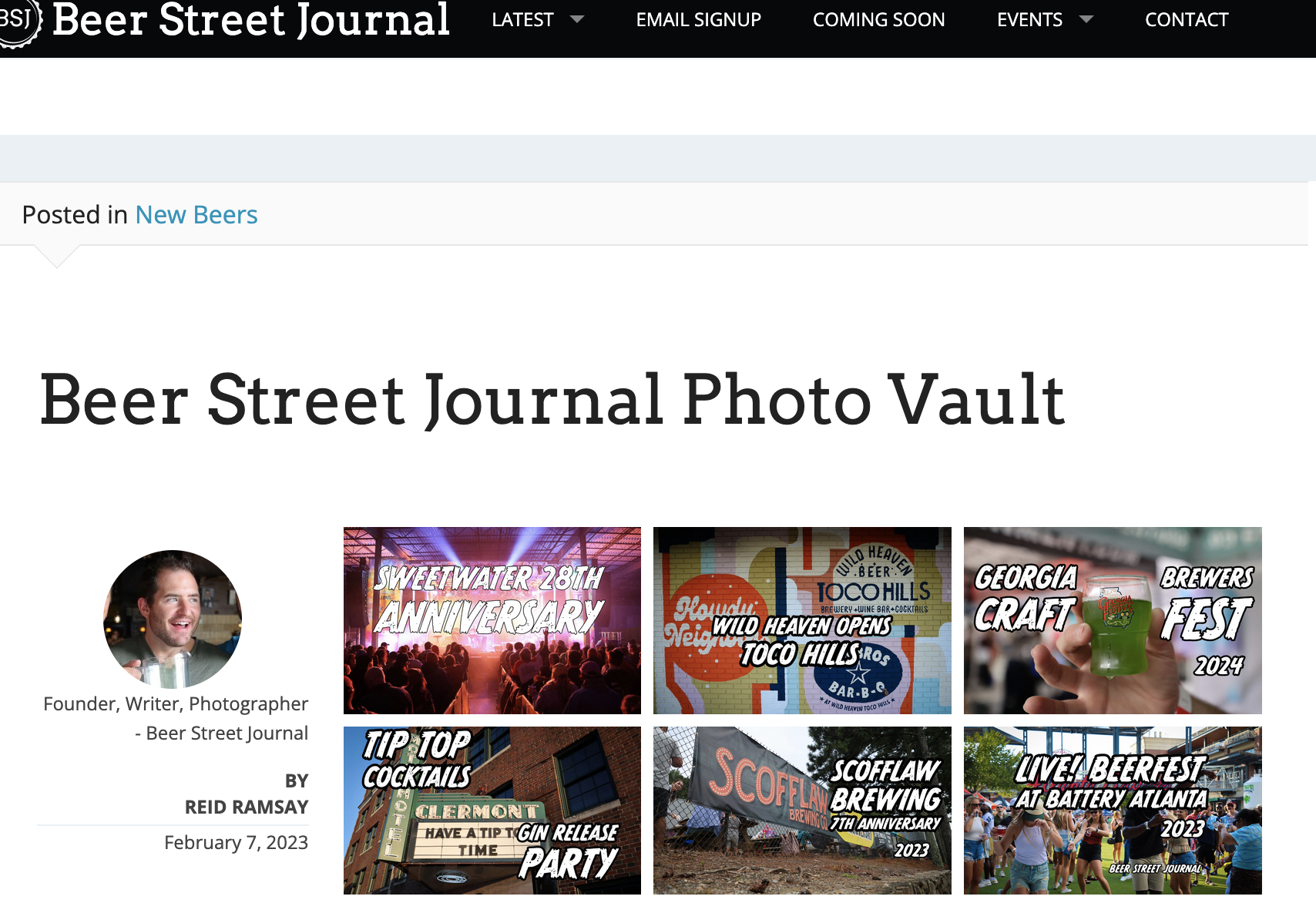Screen dimensions: 1316x903
Task: Click the Beer Street Journal Photo Vault heading
Action: point(552,400)
